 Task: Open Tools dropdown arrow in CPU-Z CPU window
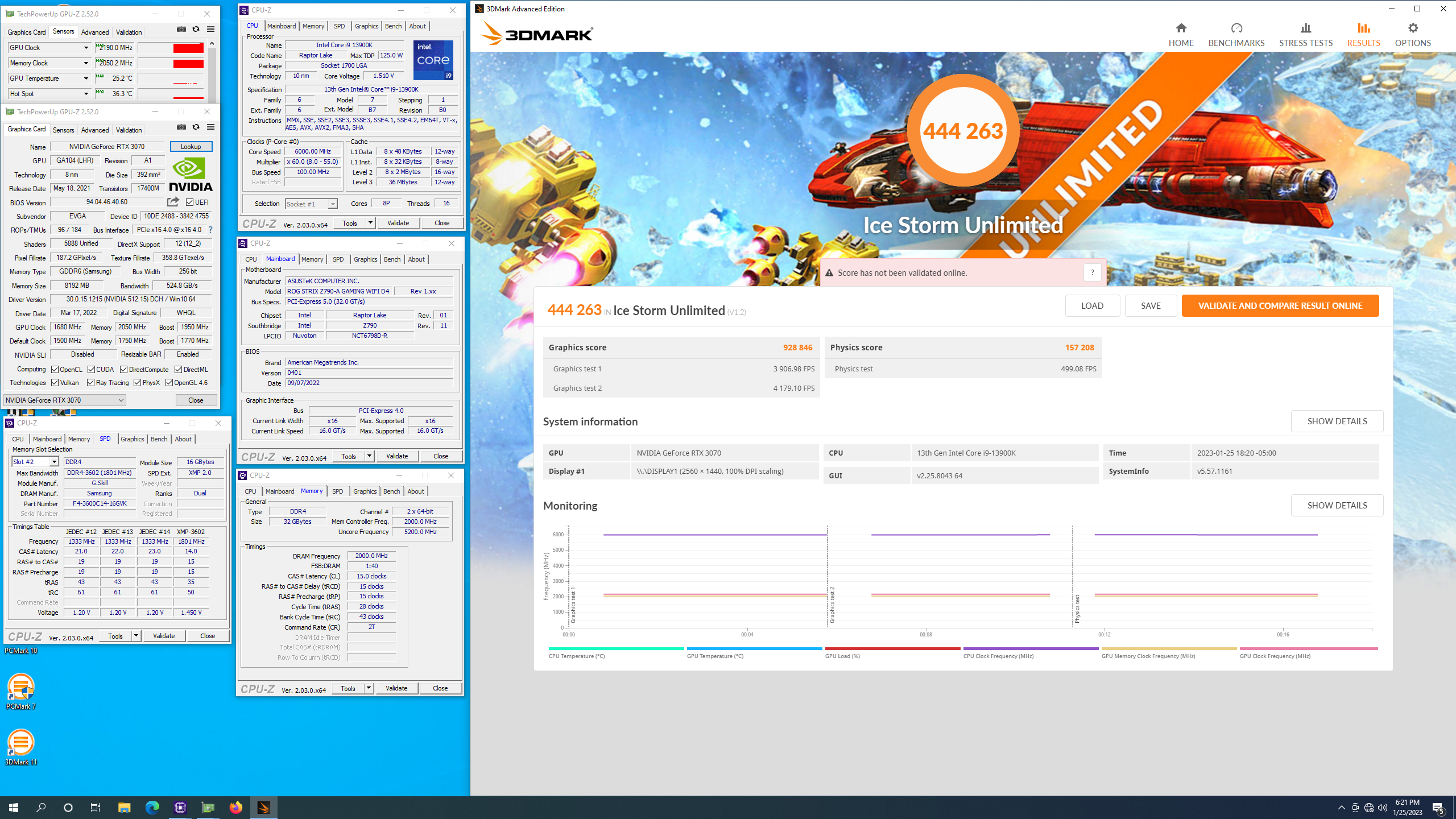click(x=370, y=223)
